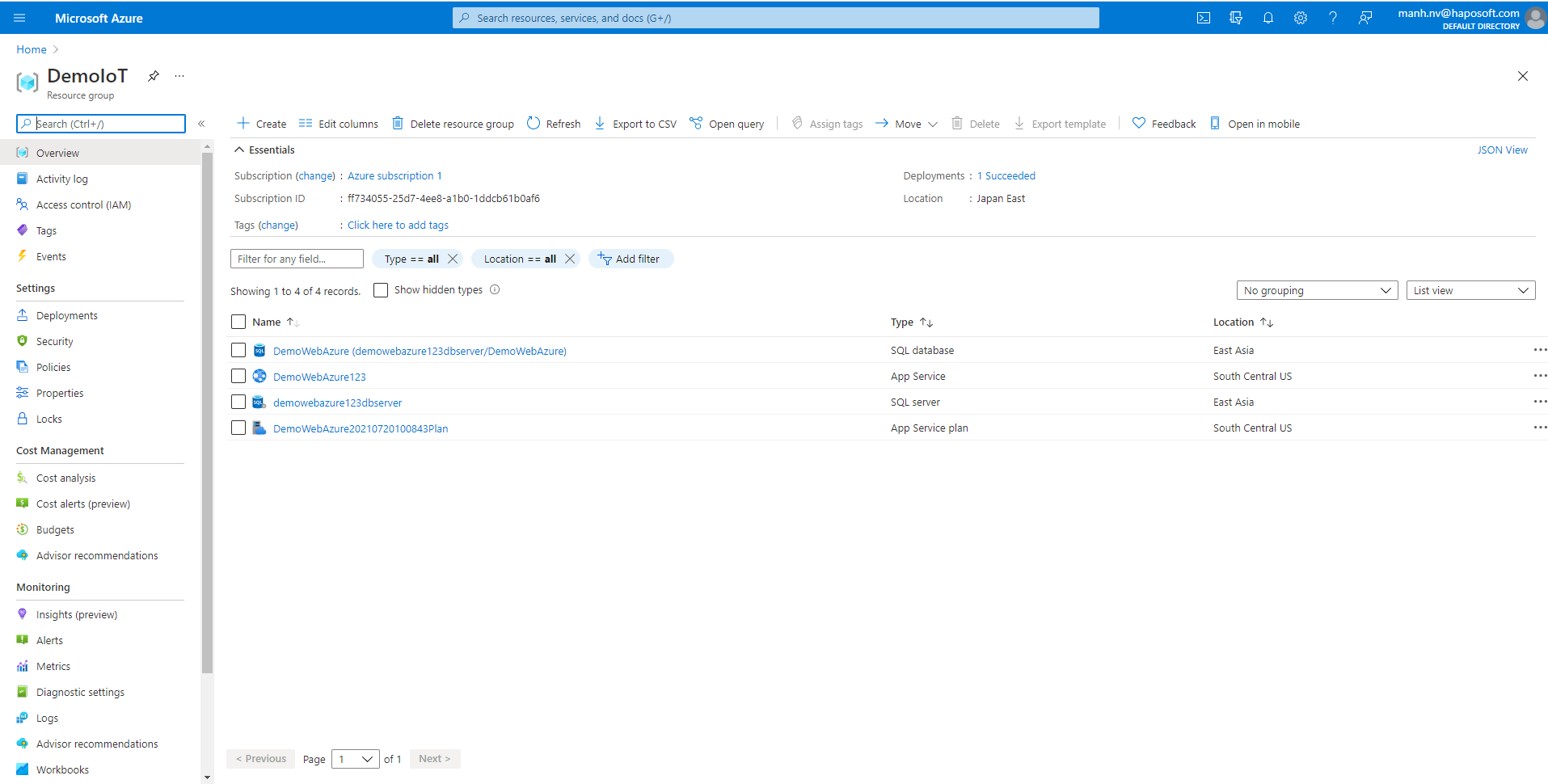Sort by Type column

coord(912,322)
